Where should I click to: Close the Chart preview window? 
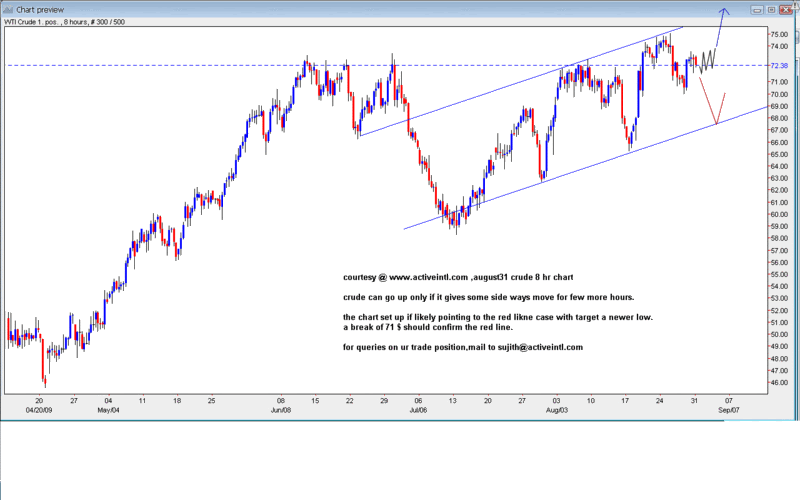click(x=788, y=9)
